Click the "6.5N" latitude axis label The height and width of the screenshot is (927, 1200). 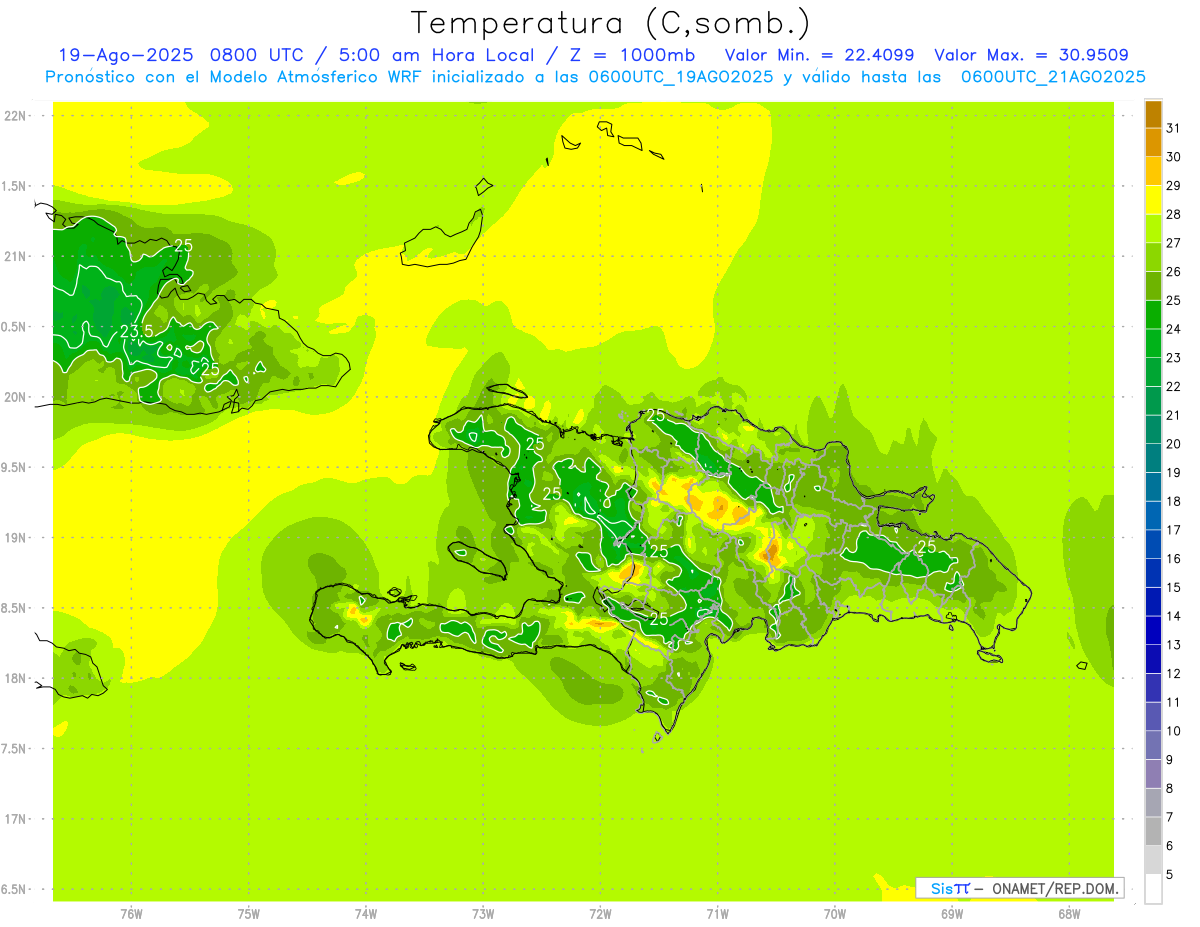coord(13,889)
